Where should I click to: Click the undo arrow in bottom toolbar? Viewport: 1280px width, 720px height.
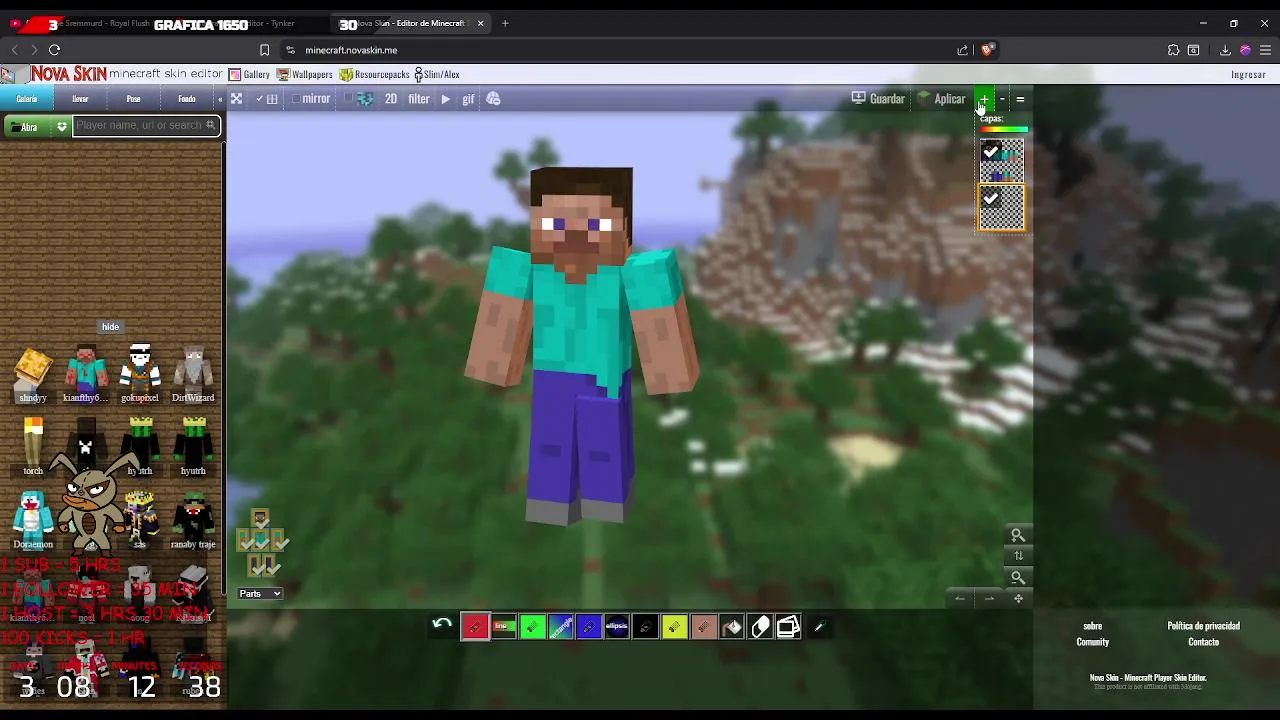tap(442, 626)
